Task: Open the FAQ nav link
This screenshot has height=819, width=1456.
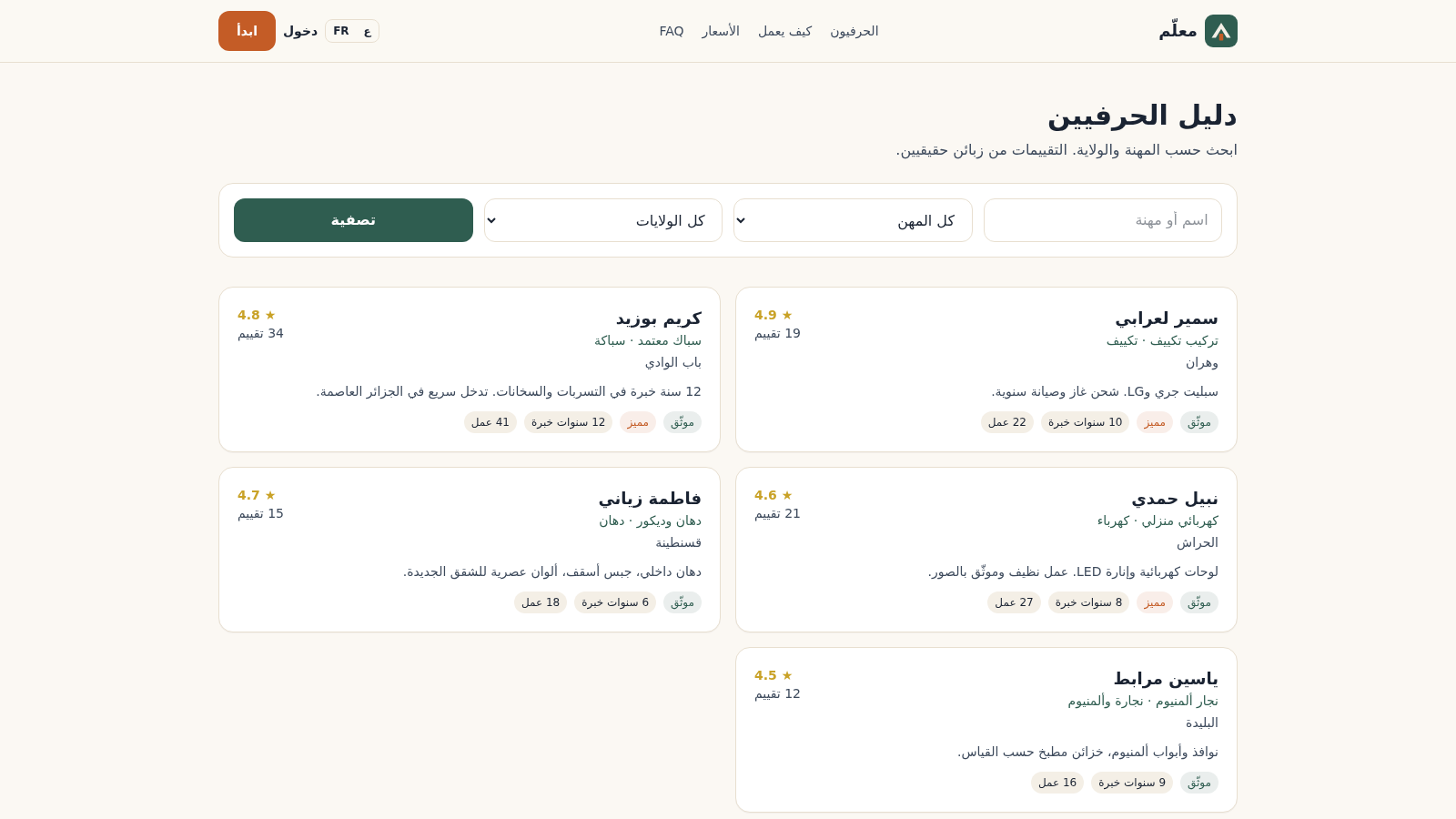Action: (672, 31)
